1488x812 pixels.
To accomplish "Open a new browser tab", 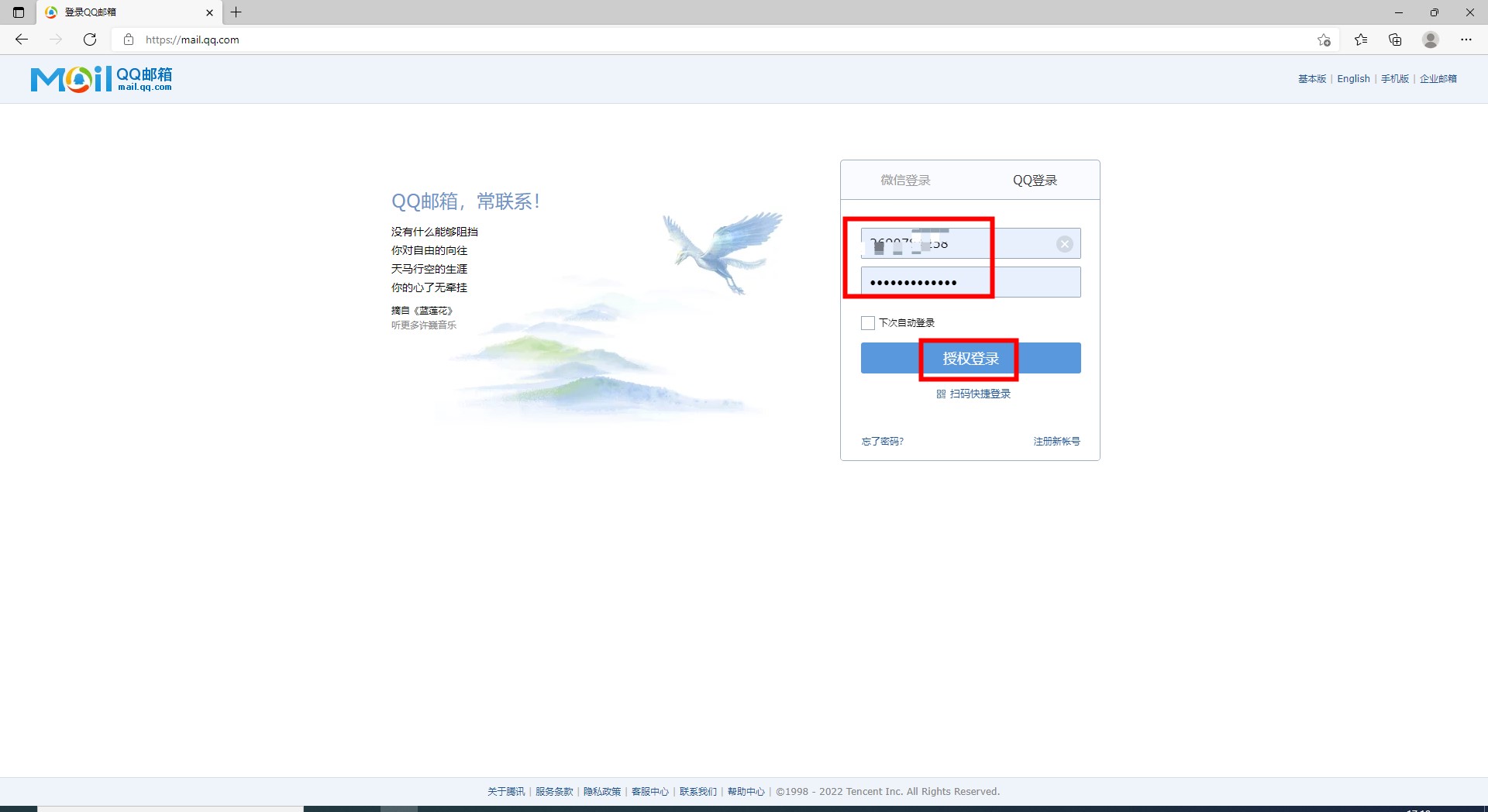I will tap(236, 12).
